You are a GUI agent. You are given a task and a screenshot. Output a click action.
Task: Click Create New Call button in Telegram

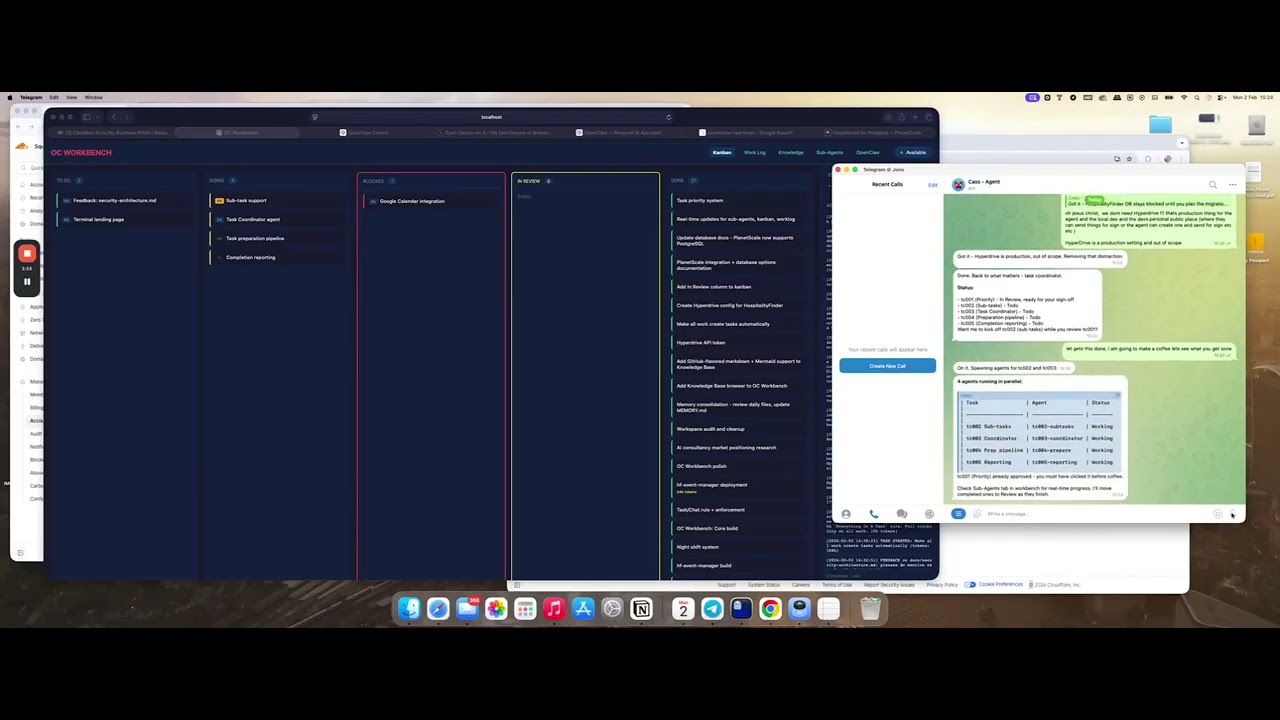888,366
